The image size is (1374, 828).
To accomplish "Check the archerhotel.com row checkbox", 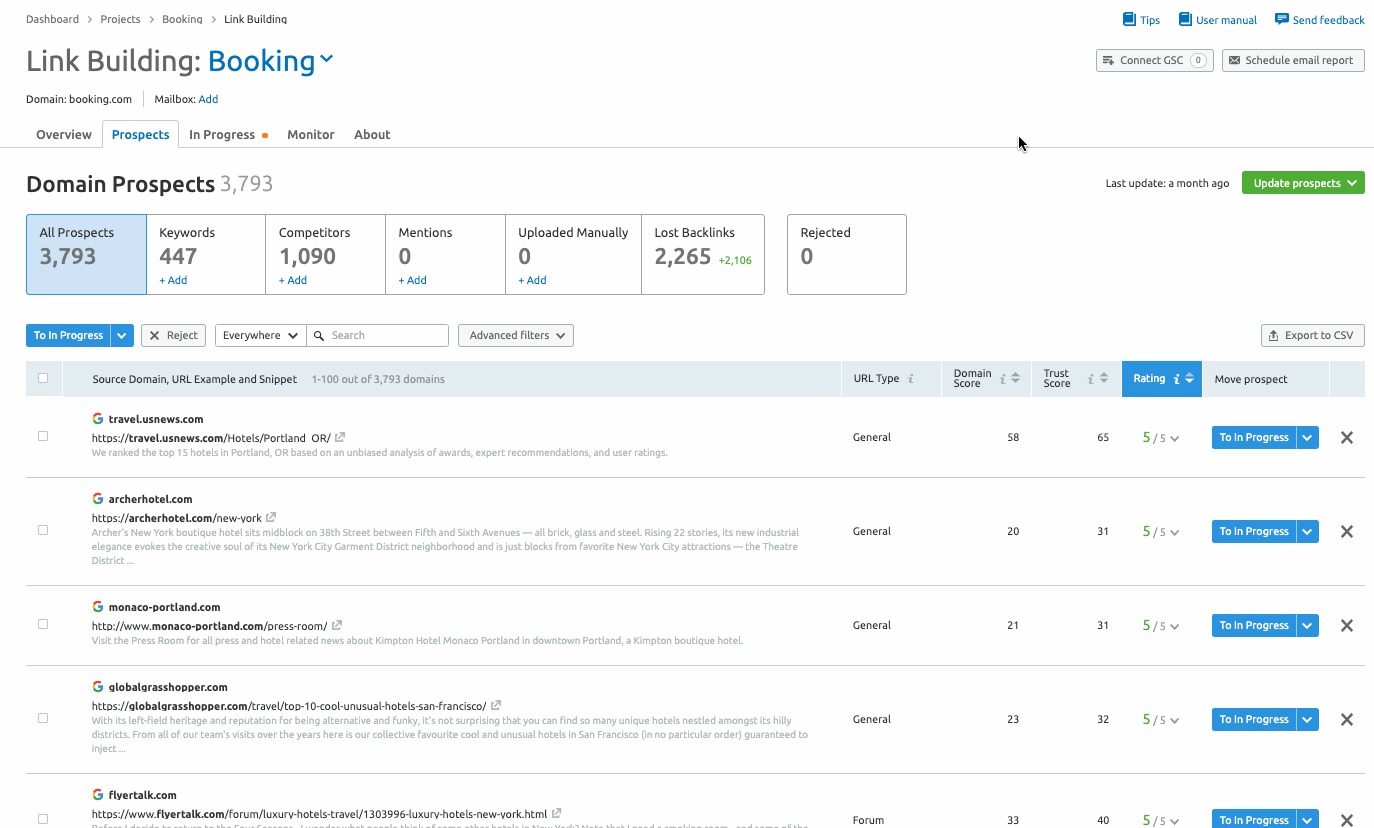I will pyautogui.click(x=43, y=530).
